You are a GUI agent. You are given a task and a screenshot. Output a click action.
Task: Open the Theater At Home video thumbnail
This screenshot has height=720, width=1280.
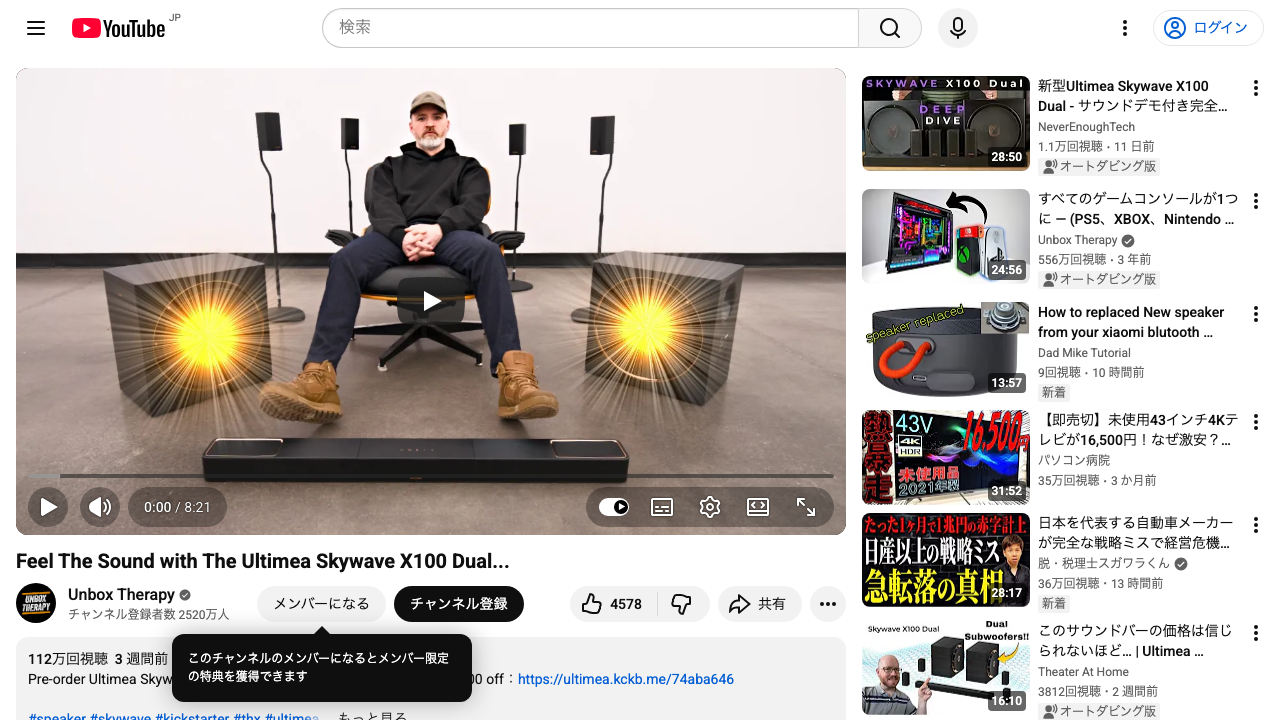tap(946, 668)
